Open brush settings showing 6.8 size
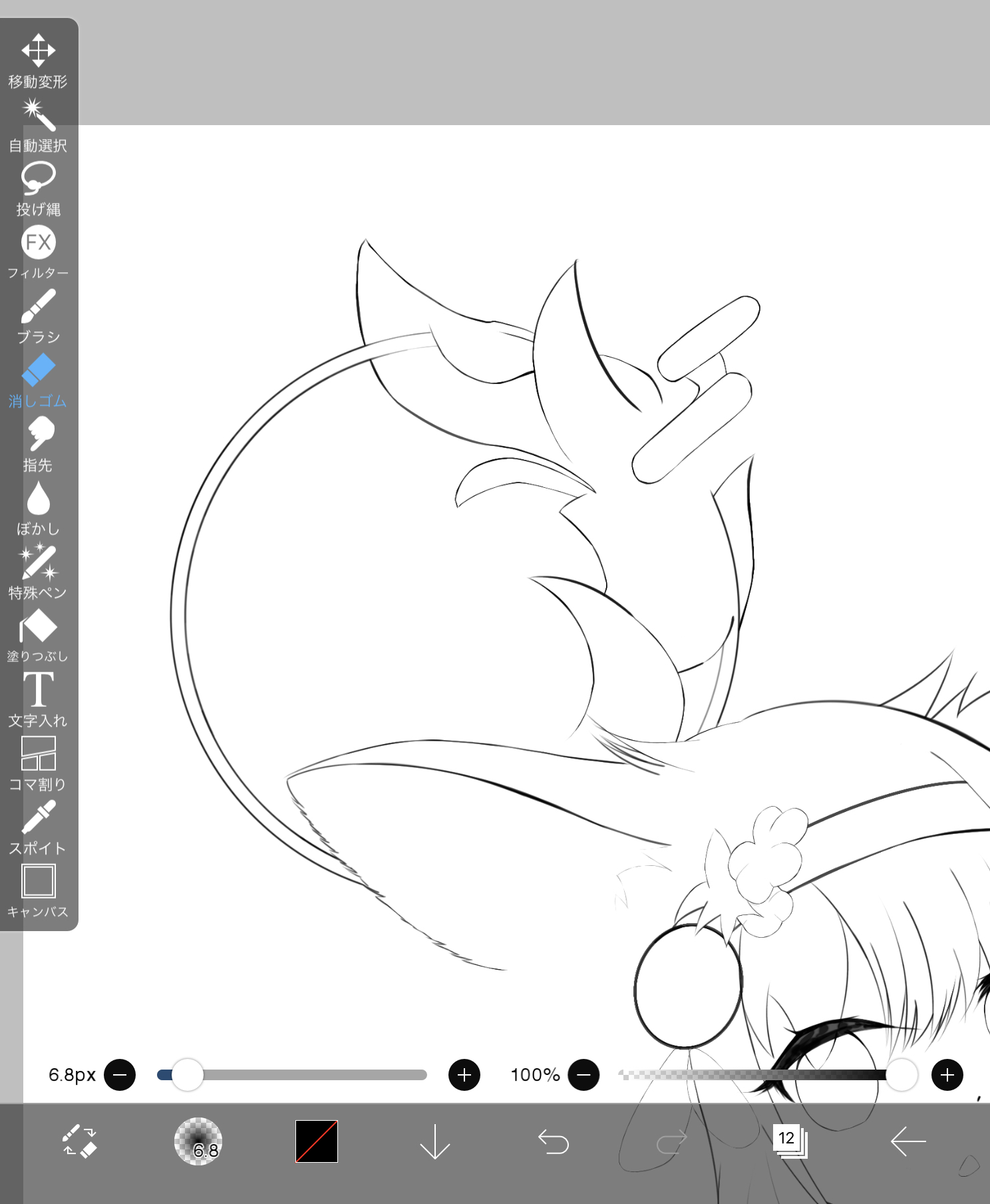This screenshot has height=1204, width=990. [x=198, y=1141]
